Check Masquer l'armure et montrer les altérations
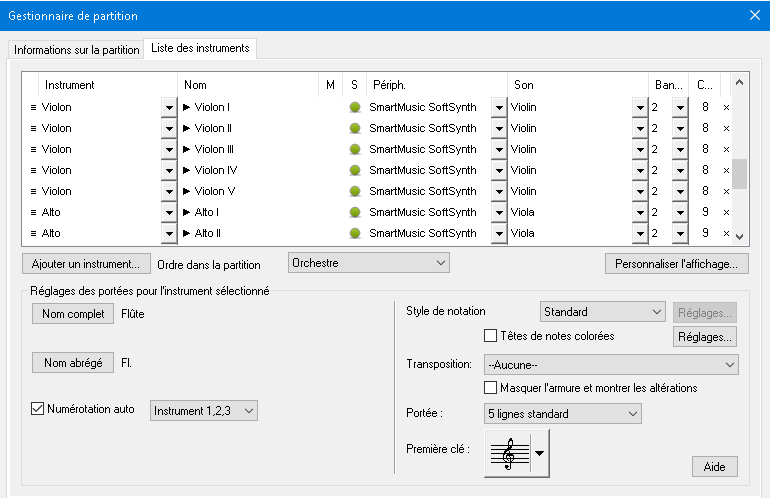 click(x=491, y=387)
